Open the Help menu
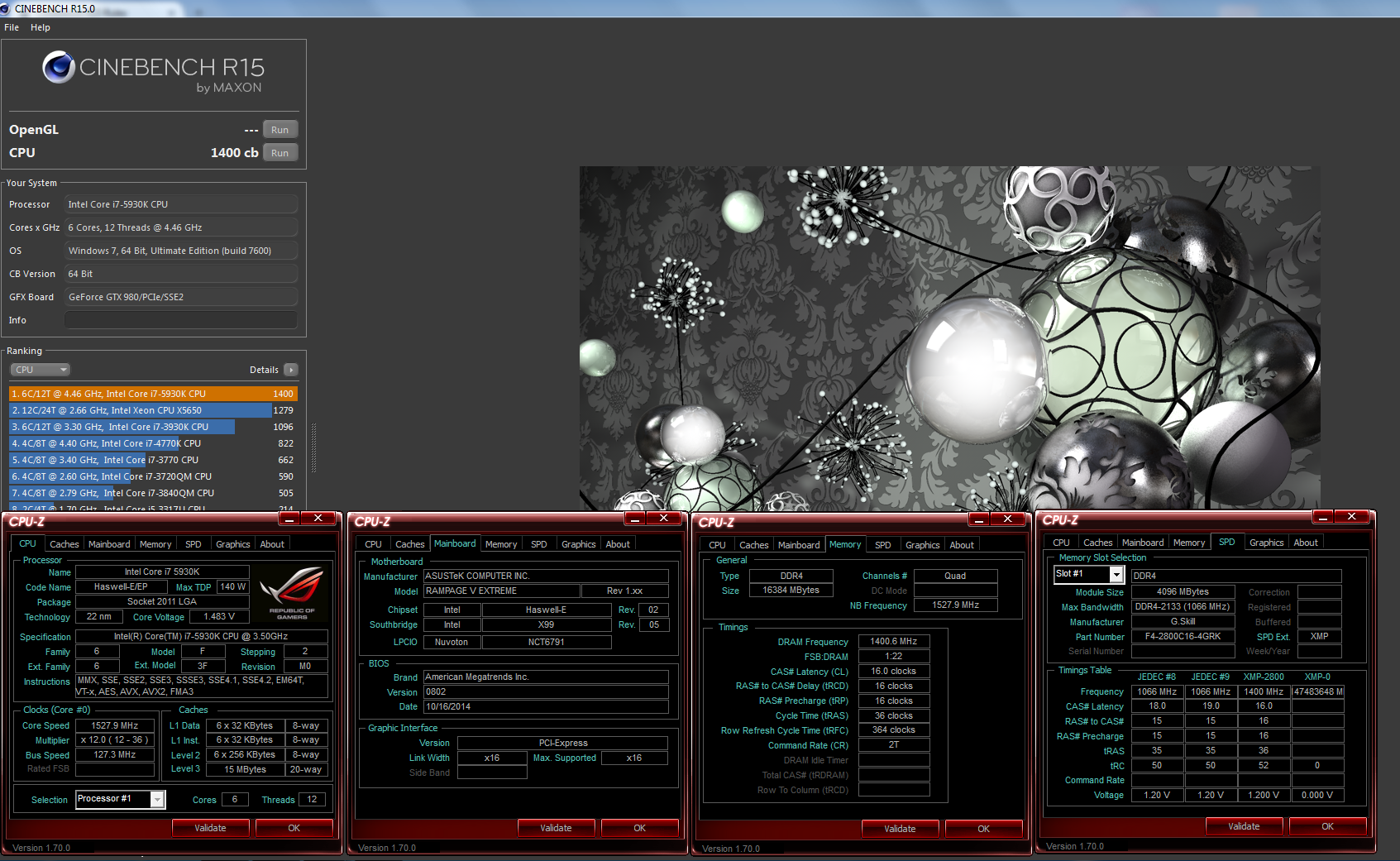1400x861 pixels. pyautogui.click(x=41, y=27)
